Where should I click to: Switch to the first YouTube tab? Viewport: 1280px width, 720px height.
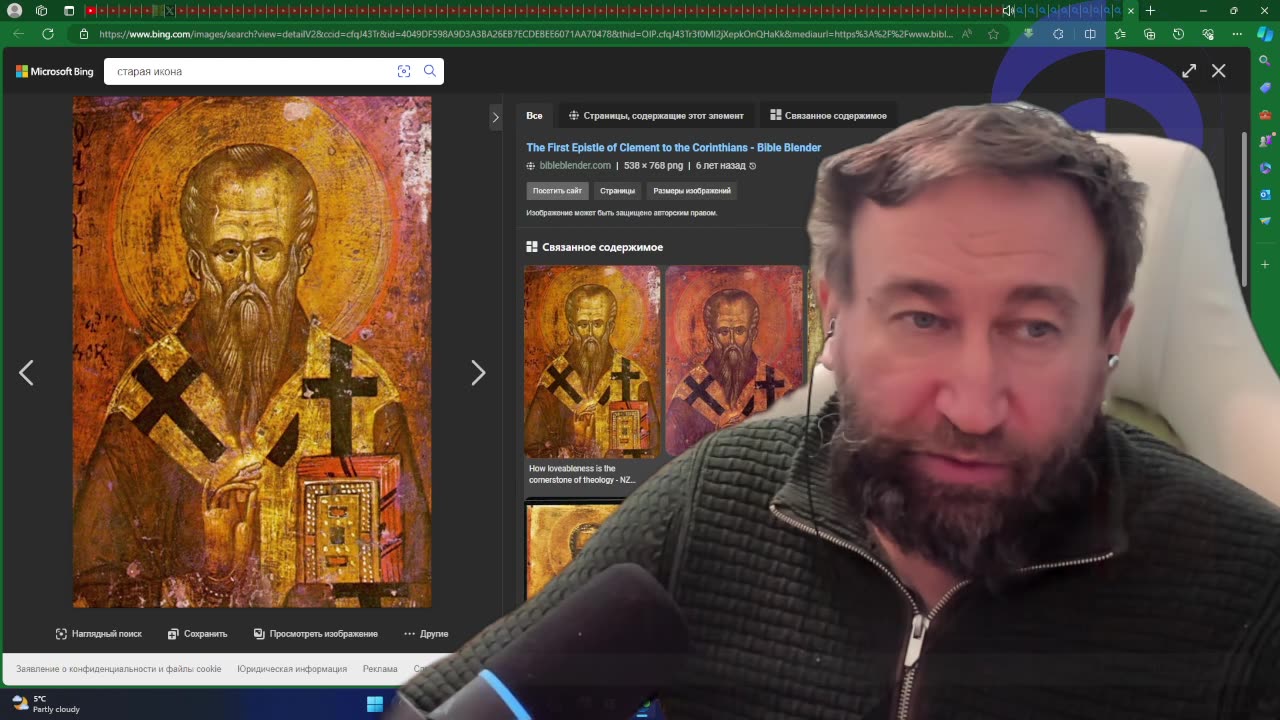pyautogui.click(x=90, y=10)
